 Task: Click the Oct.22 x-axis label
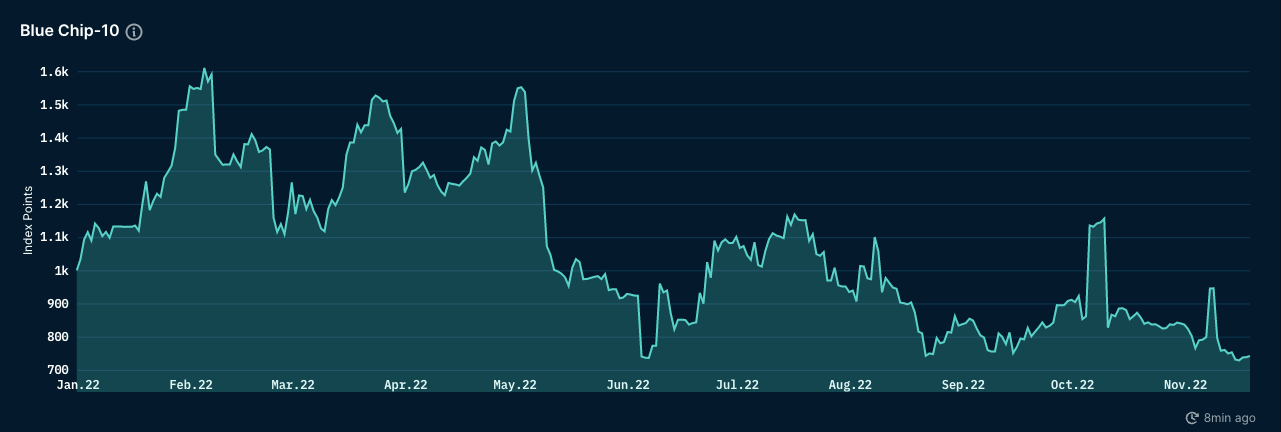[x=1073, y=385]
